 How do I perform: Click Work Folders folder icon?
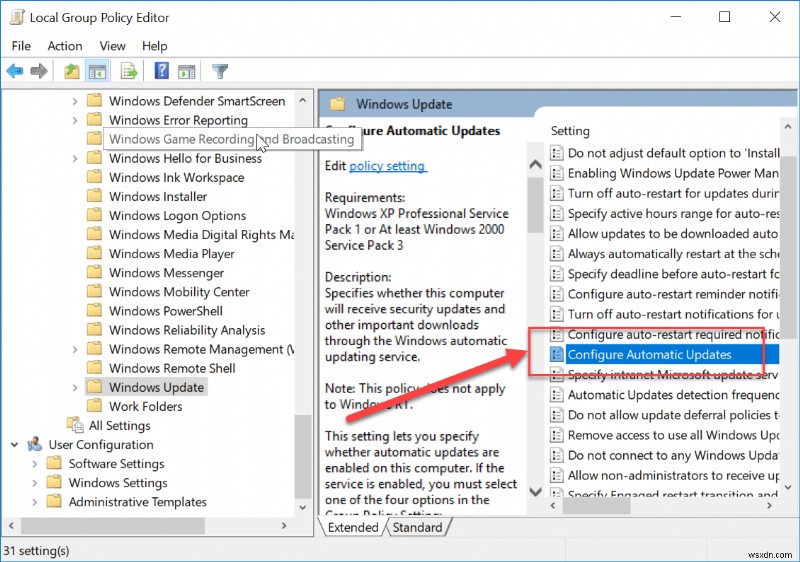[94, 405]
